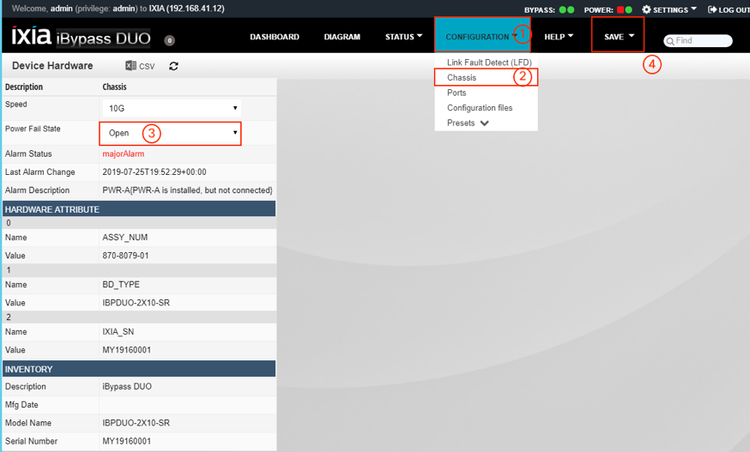This screenshot has height=452, width=750.
Task: Click the Ixia iBypass DUO logo
Action: pyautogui.click(x=81, y=36)
